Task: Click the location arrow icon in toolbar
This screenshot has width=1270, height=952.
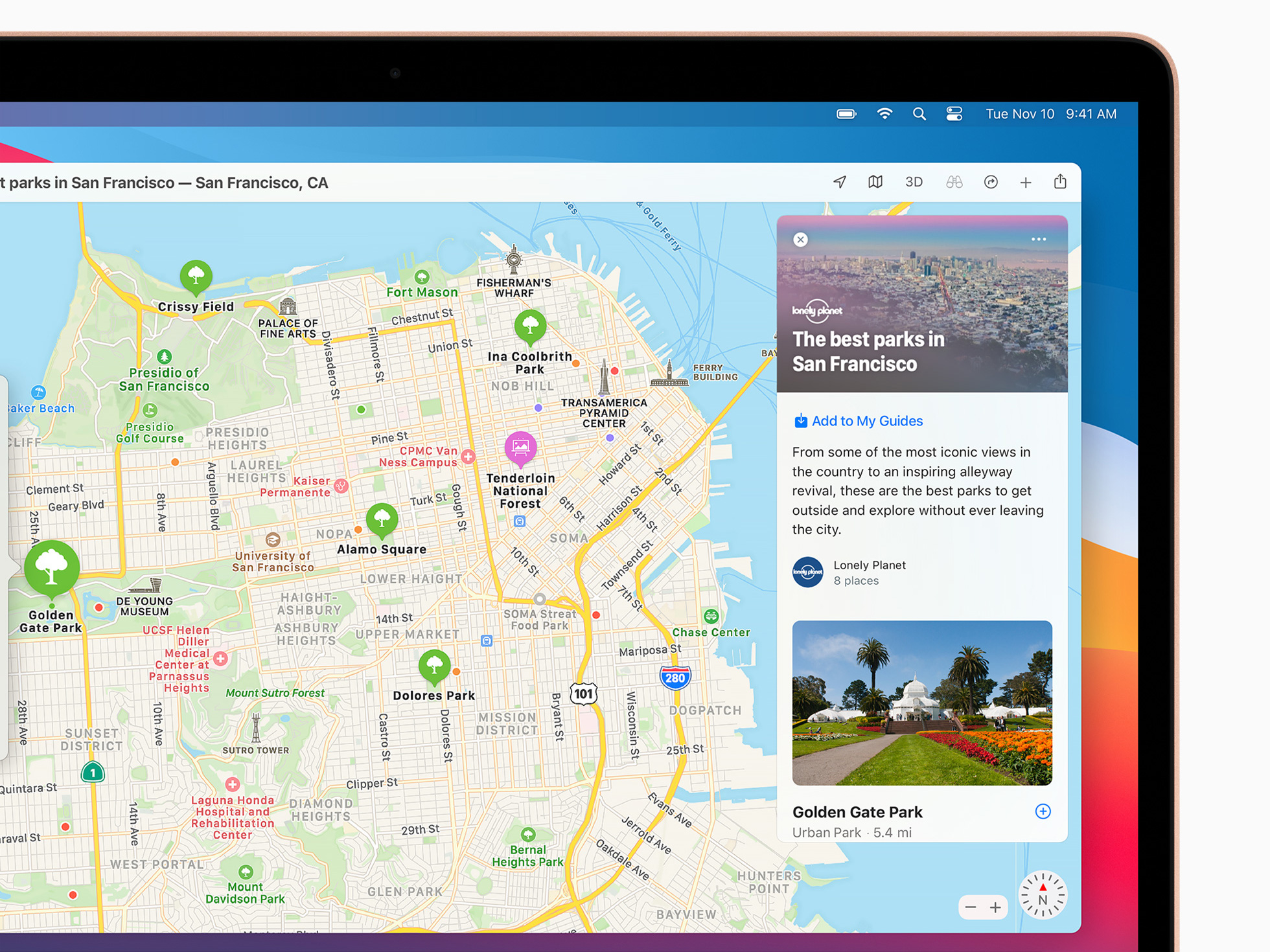Action: (840, 182)
